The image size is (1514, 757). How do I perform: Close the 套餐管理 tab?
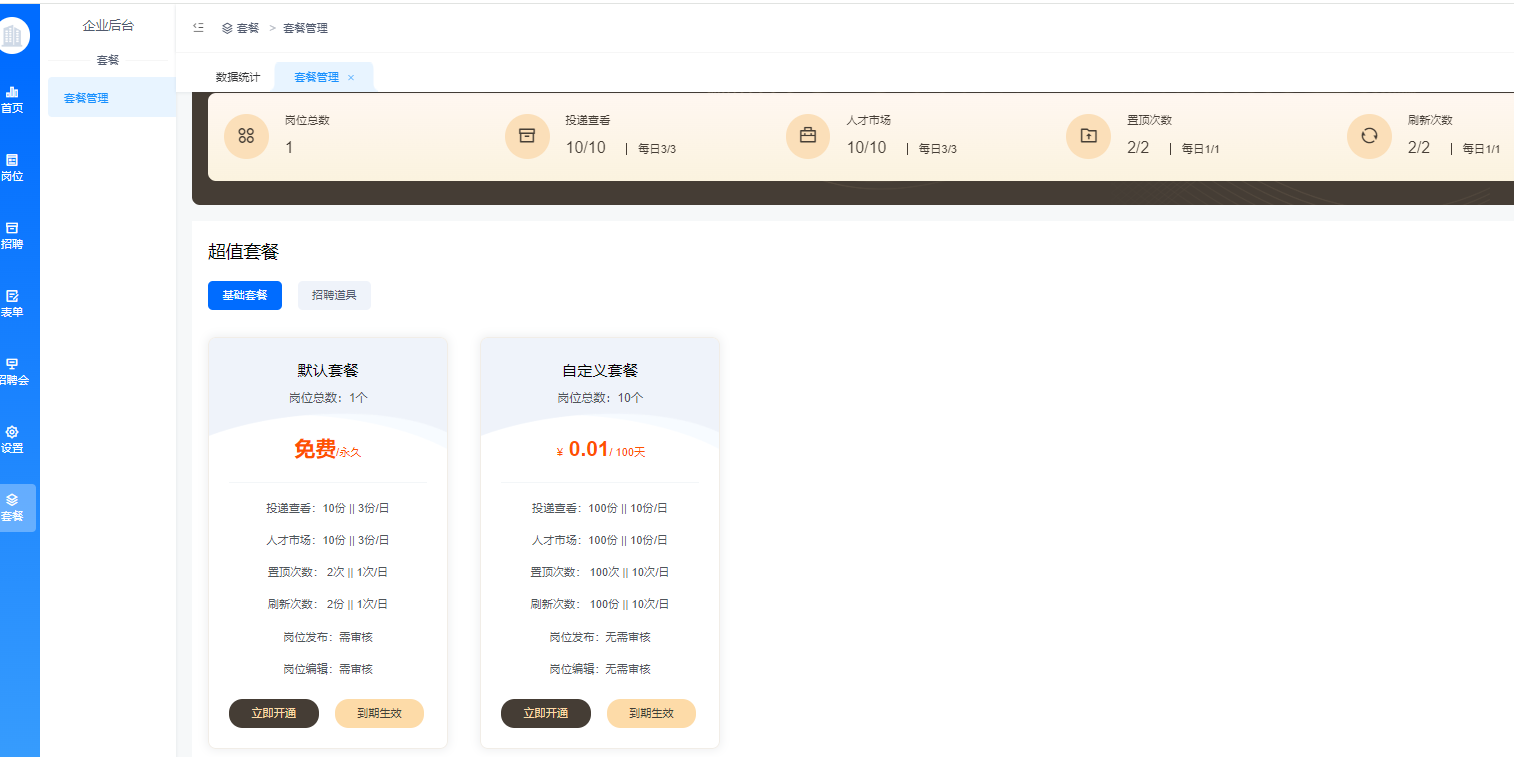(351, 78)
